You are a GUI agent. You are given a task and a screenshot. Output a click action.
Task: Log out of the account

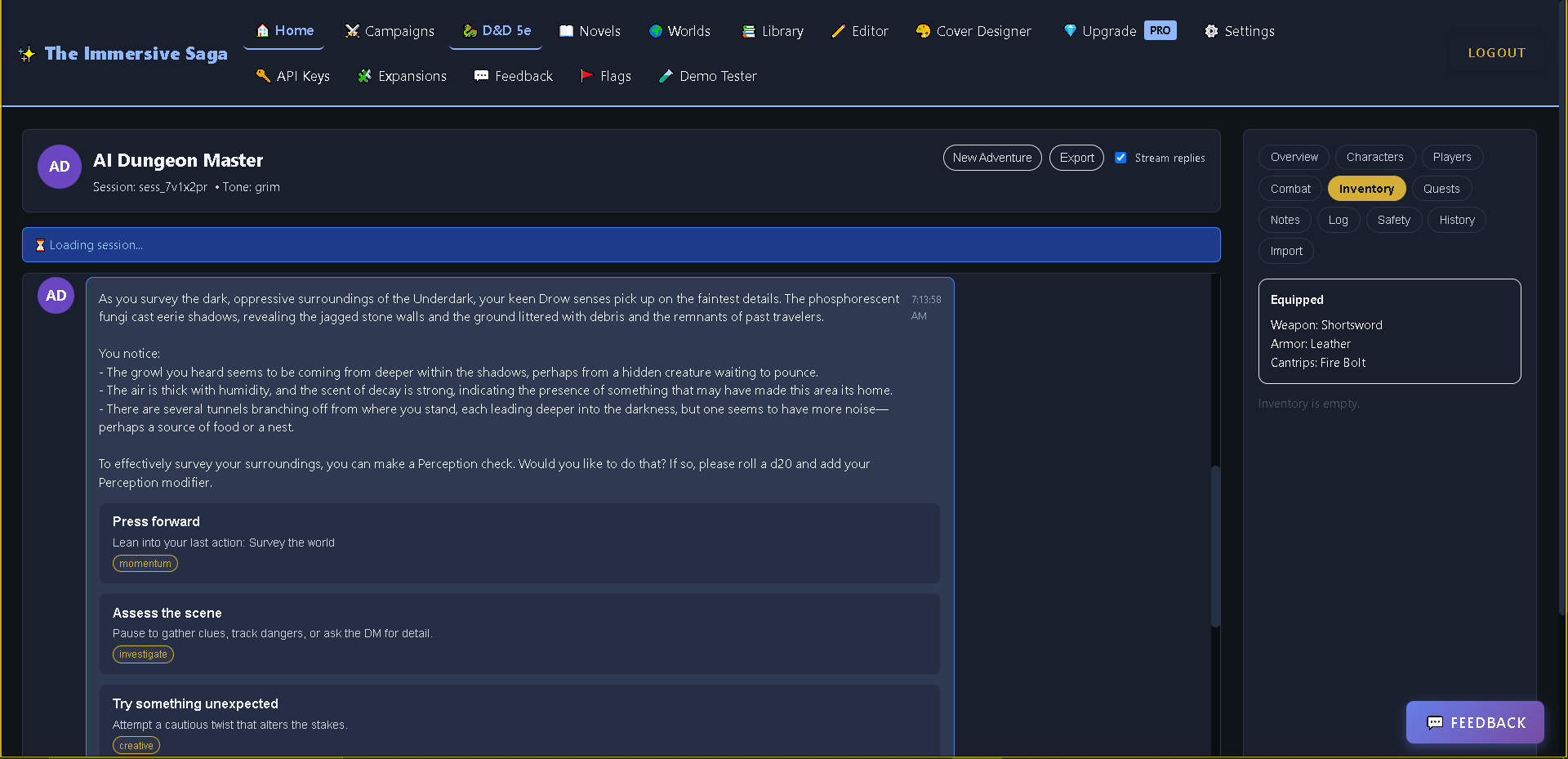[1496, 53]
